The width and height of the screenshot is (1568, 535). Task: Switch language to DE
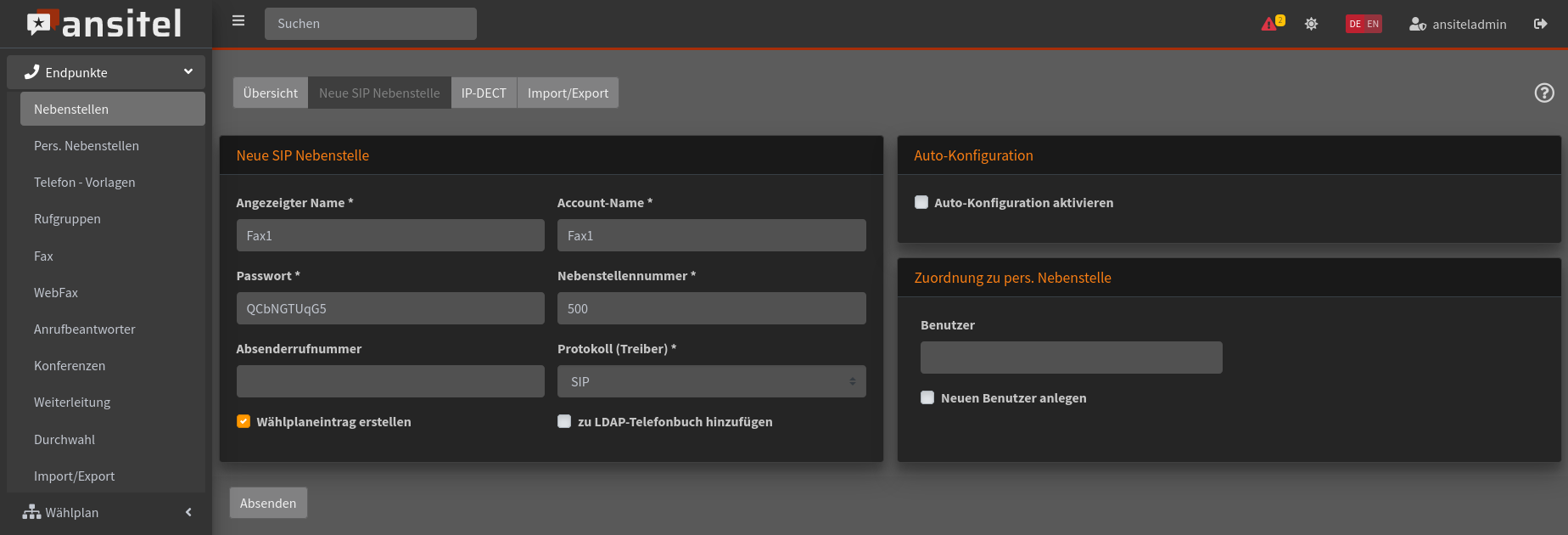[1355, 24]
